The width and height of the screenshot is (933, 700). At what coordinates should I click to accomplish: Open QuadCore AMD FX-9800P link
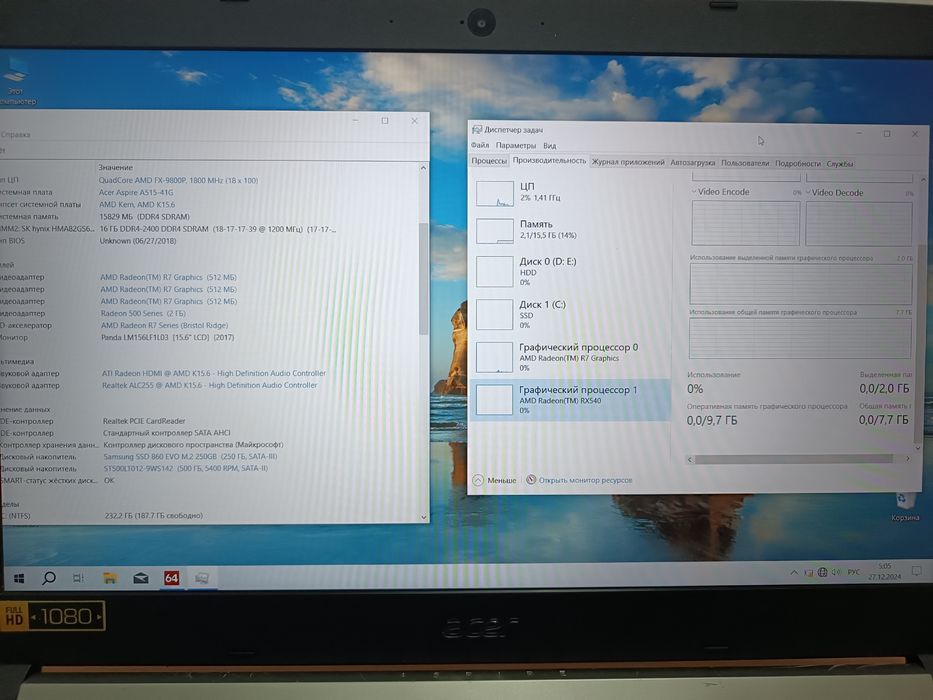click(x=179, y=180)
